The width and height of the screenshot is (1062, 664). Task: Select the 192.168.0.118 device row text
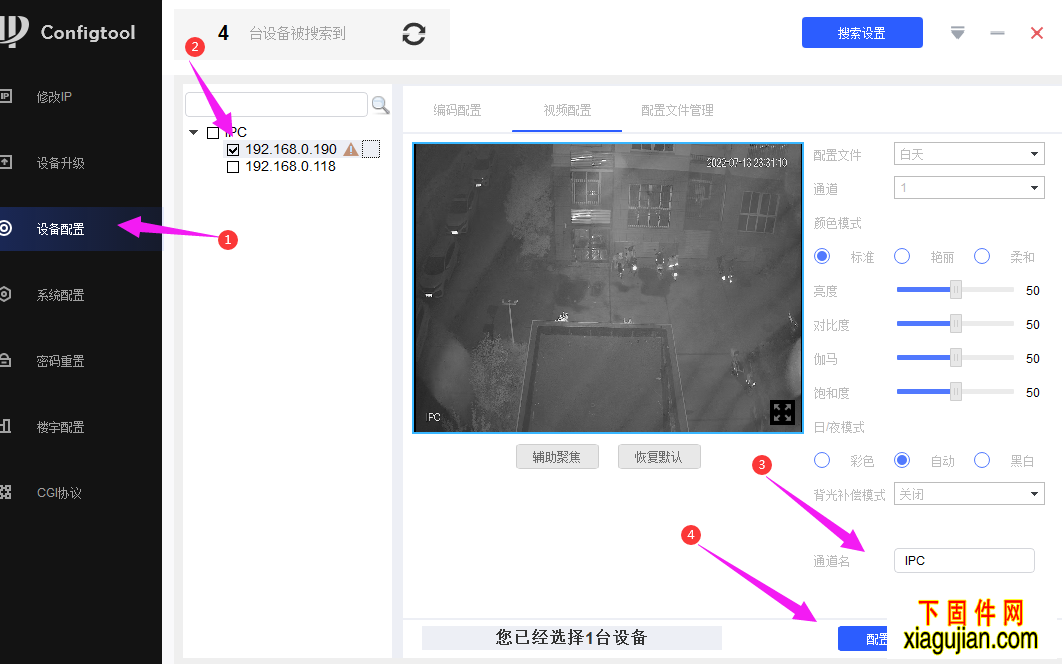291,167
